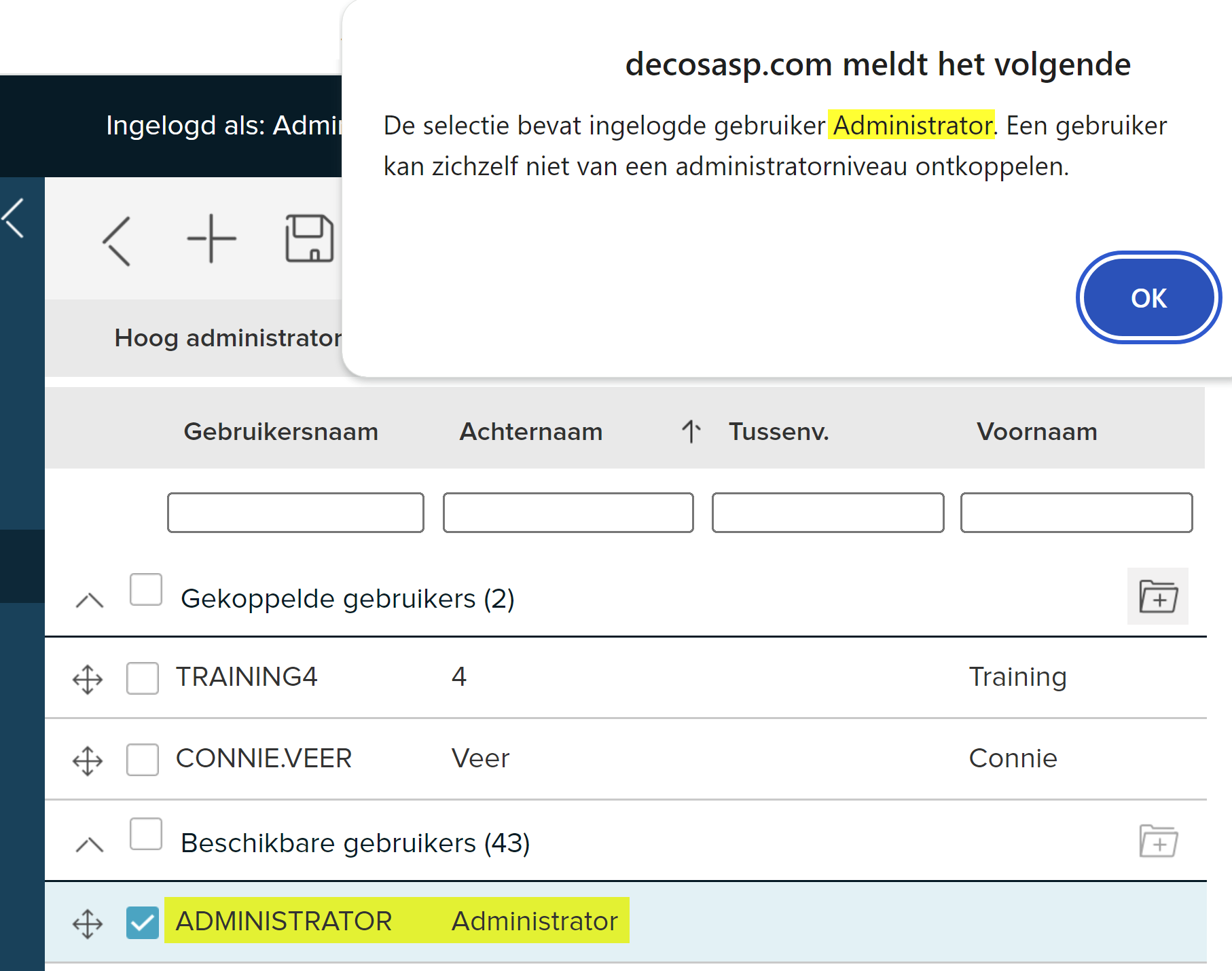
Task: Focus the Tussenv. filter field
Action: 828,513
